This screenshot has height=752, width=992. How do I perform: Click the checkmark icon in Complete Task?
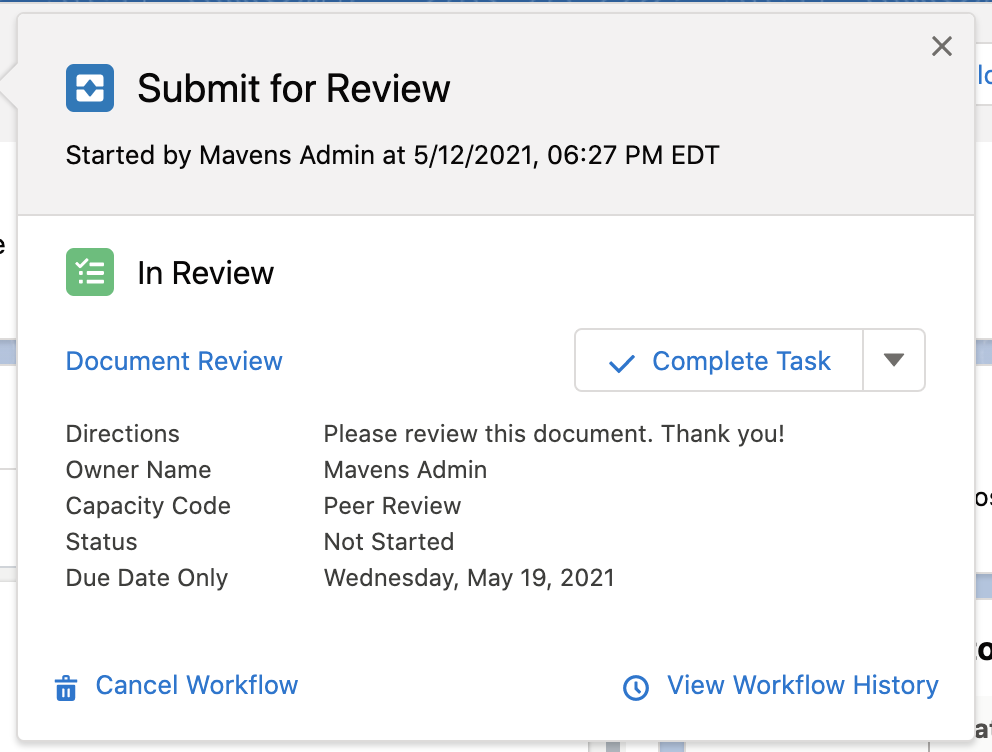(622, 363)
